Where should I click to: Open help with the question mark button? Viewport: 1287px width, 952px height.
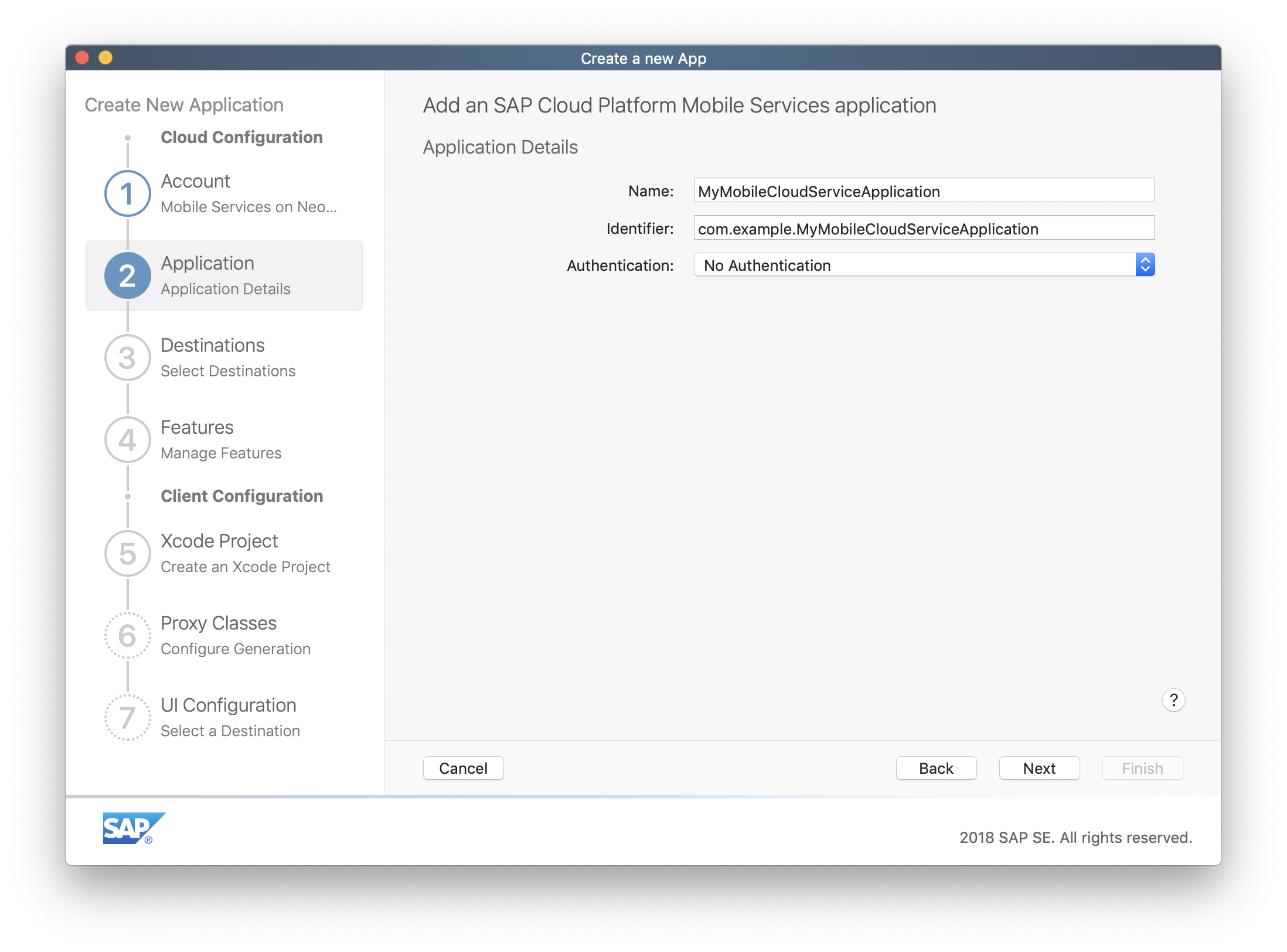[x=1173, y=700]
